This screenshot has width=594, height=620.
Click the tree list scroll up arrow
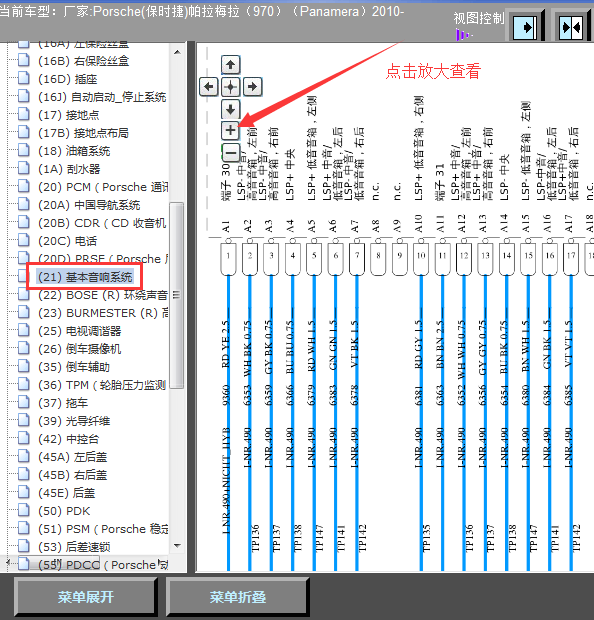(177, 52)
